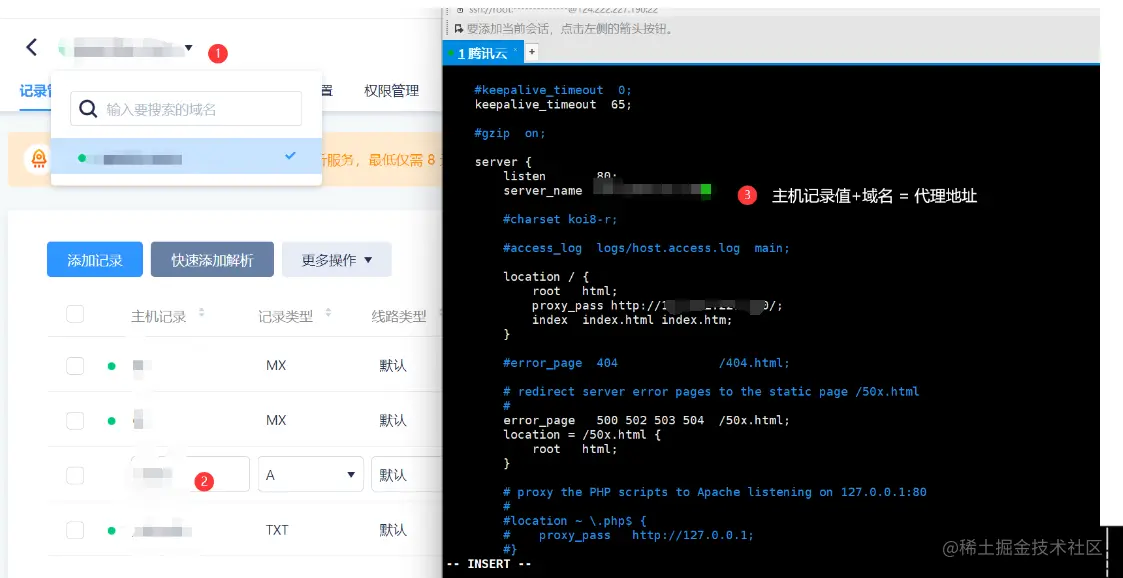Image resolution: width=1123 pixels, height=578 pixels.
Task: Click the 添加记录 button
Action: [95, 259]
